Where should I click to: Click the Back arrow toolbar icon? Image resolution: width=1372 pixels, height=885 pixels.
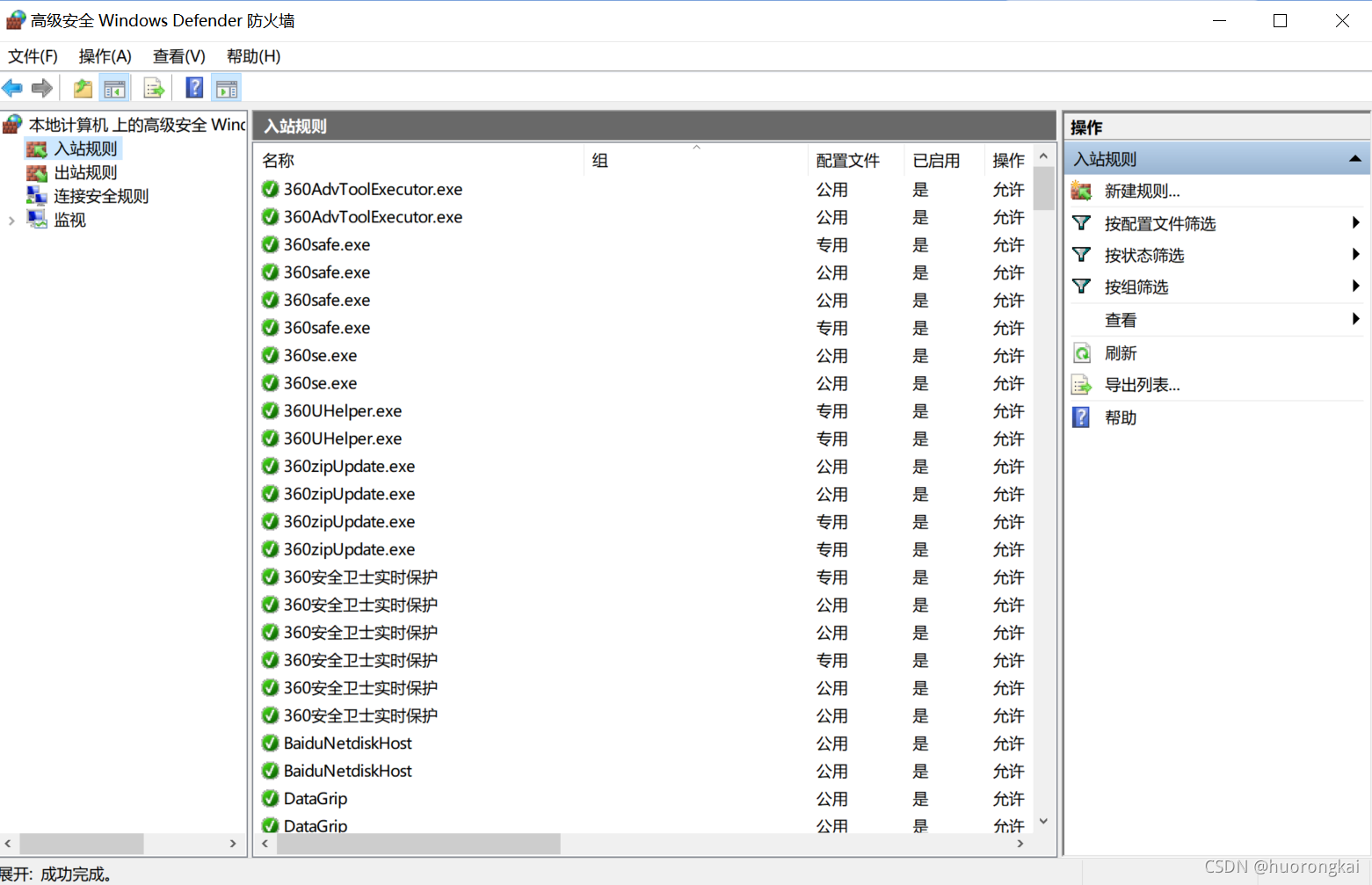12,88
